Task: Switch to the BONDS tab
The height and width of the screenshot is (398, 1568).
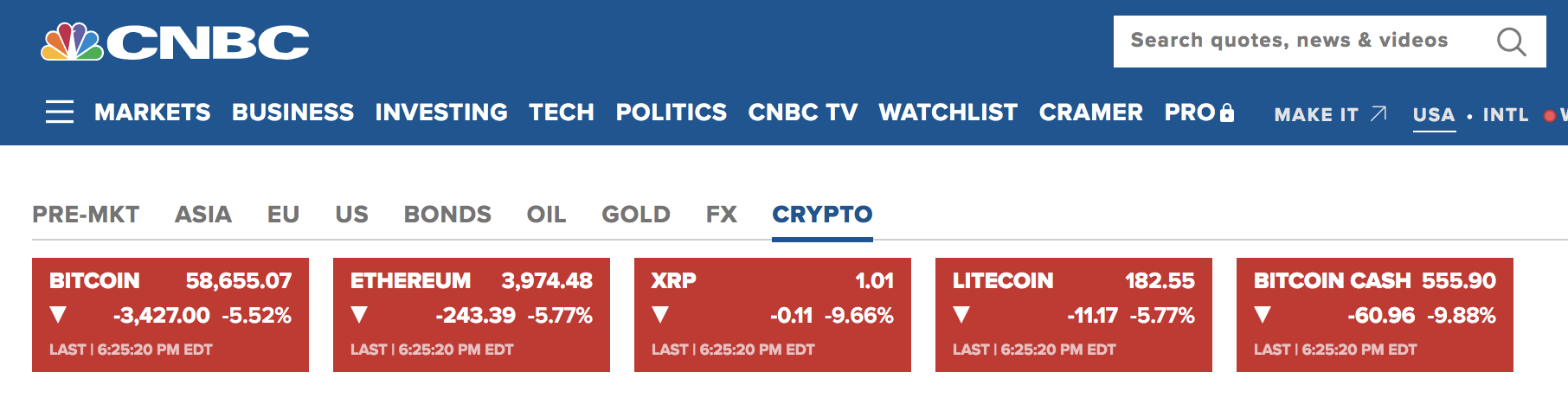Action: 447,215
